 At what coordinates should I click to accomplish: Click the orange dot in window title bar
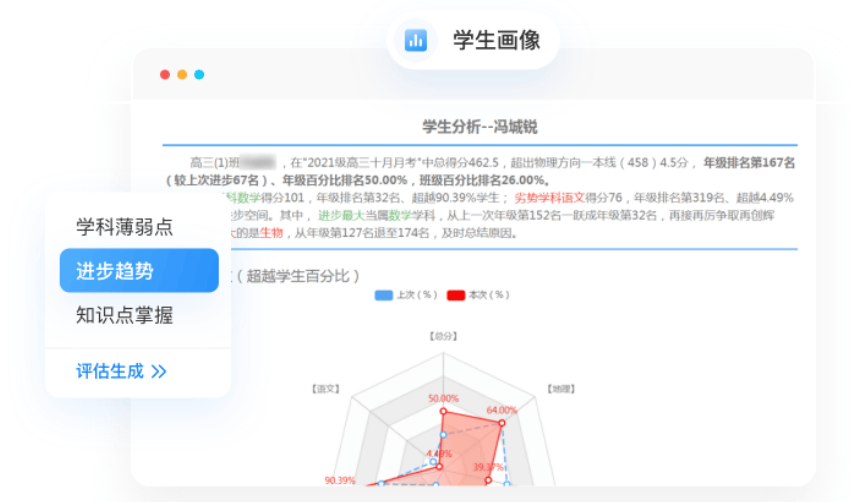(x=182, y=75)
